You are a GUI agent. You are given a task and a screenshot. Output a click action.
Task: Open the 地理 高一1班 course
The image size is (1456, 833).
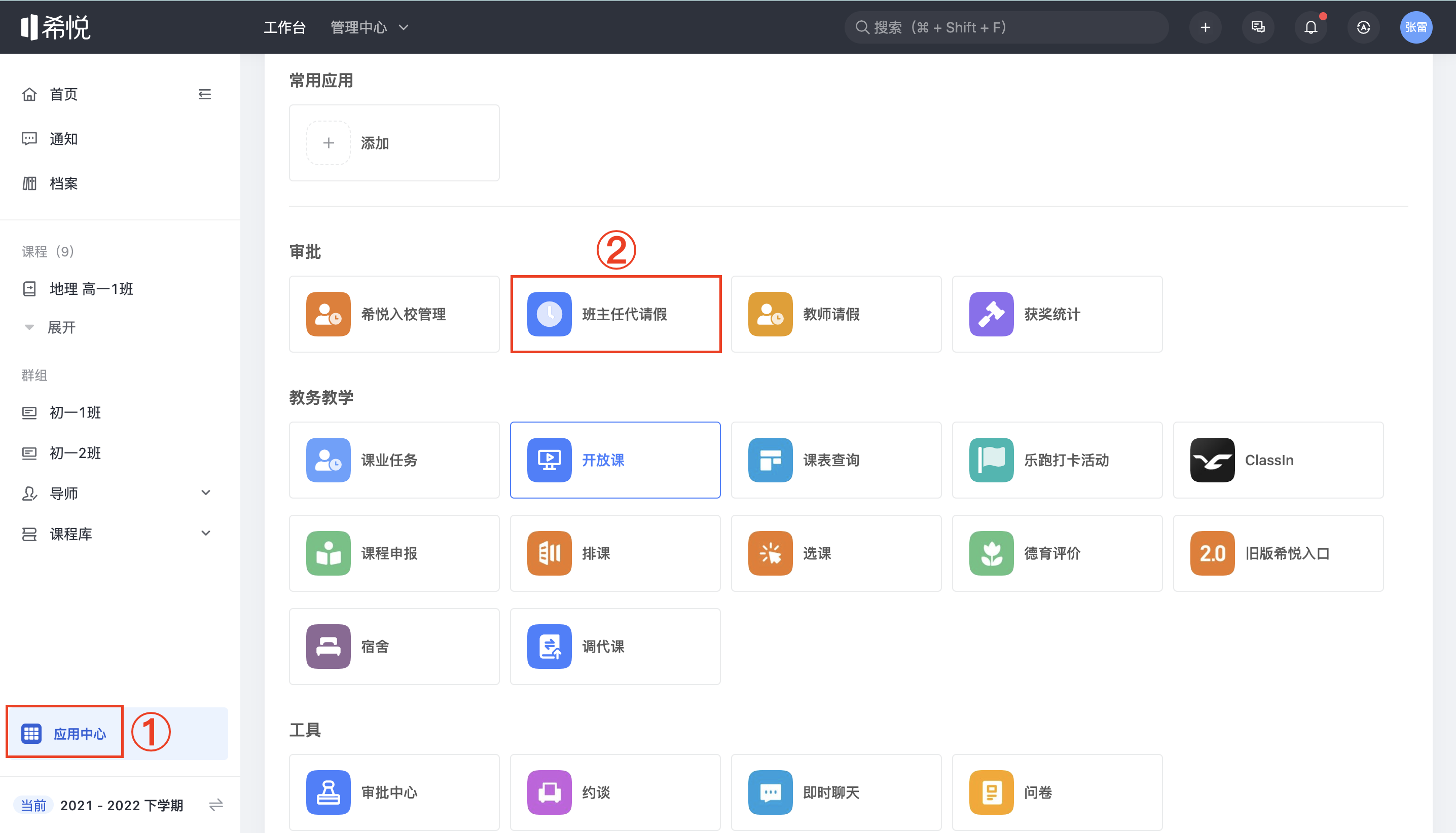point(91,289)
